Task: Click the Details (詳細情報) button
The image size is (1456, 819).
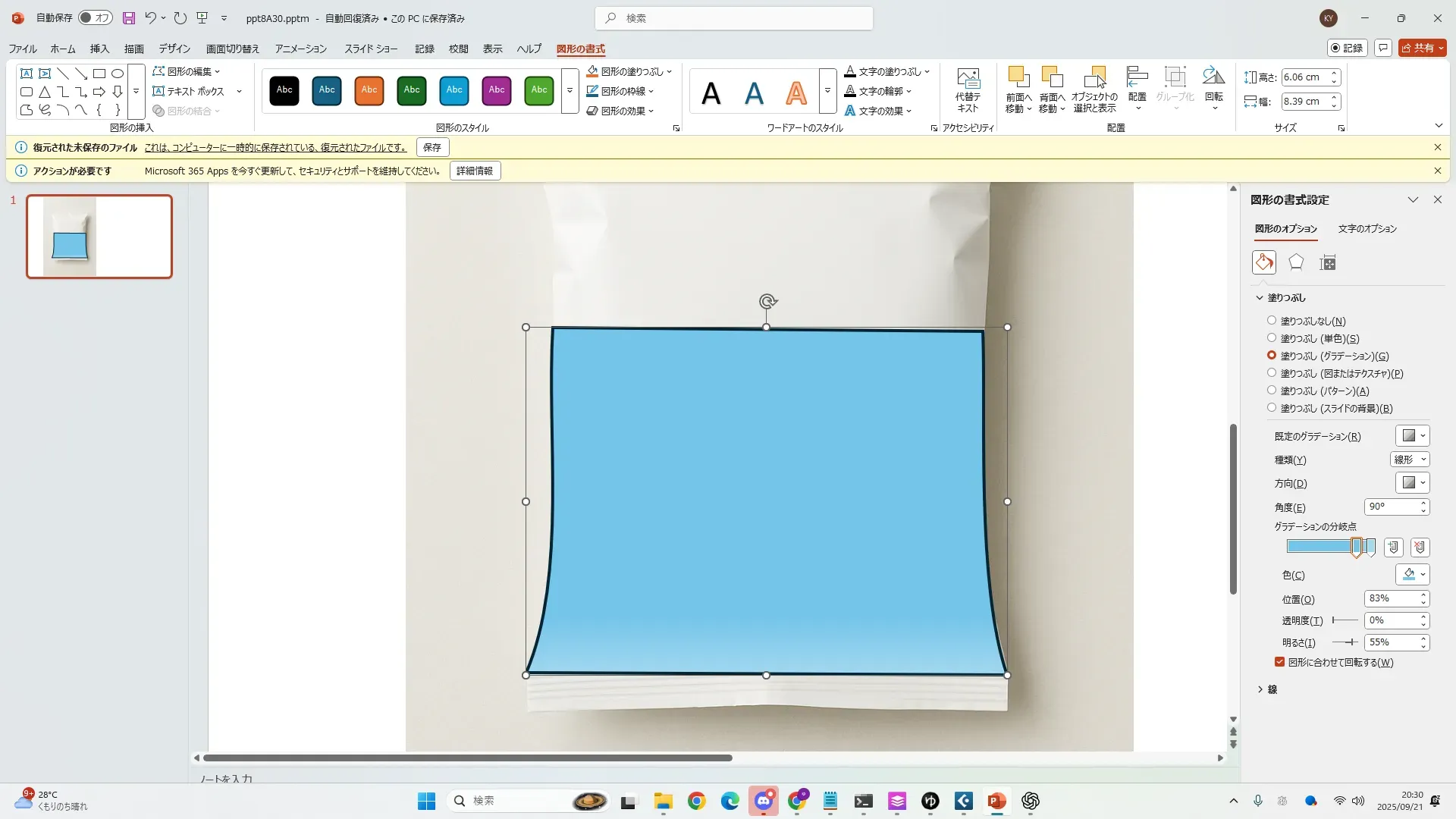Action: (x=475, y=171)
